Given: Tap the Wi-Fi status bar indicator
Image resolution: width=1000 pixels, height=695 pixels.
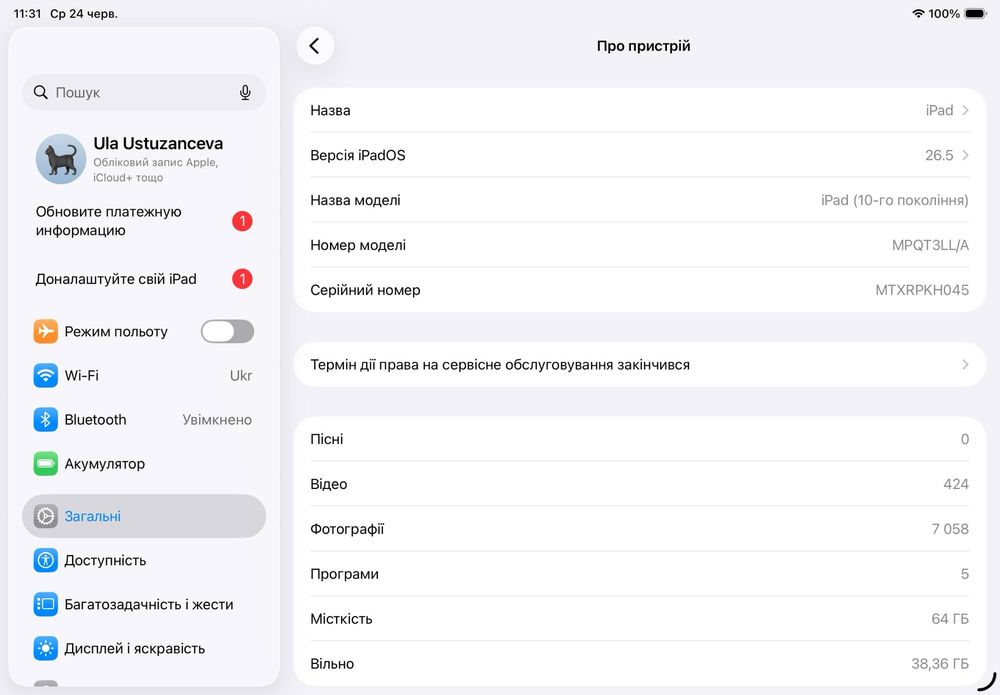Looking at the screenshot, I should pos(918,13).
